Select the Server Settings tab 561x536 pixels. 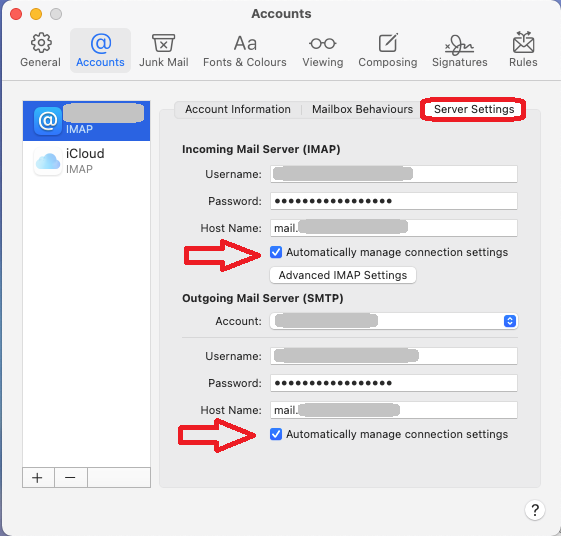474,109
